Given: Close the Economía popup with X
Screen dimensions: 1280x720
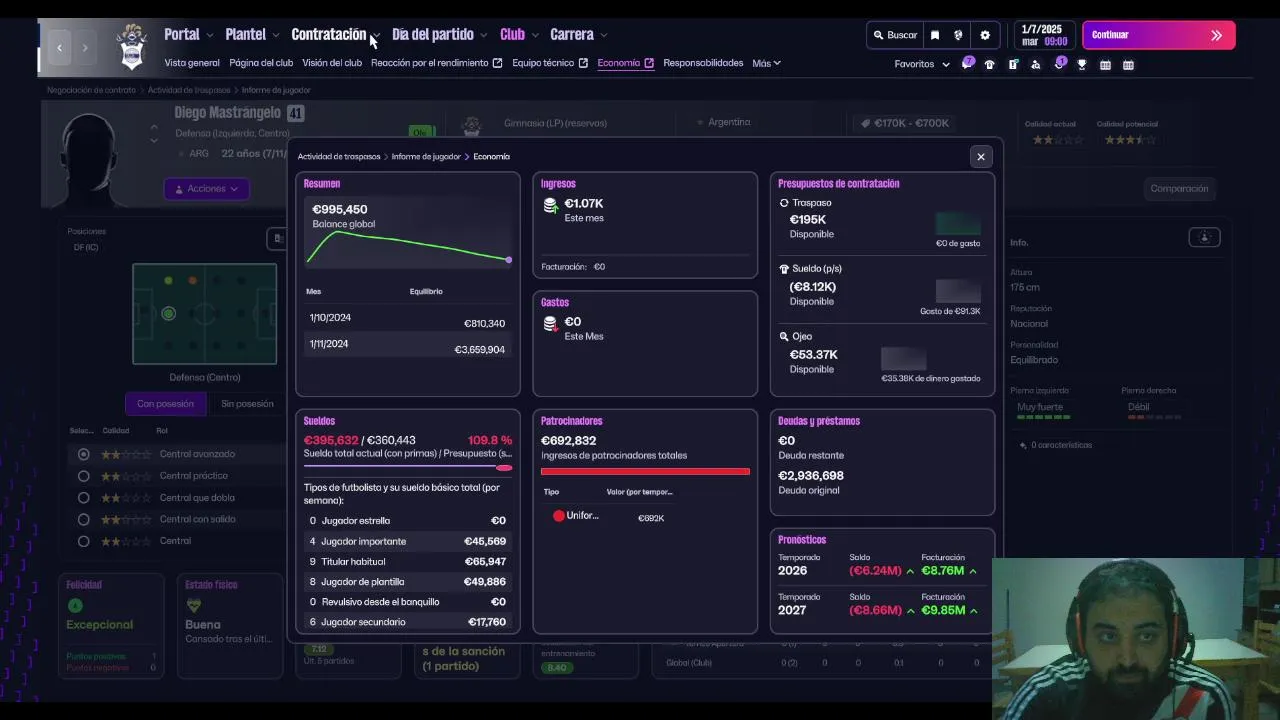Looking at the screenshot, I should pos(981,156).
